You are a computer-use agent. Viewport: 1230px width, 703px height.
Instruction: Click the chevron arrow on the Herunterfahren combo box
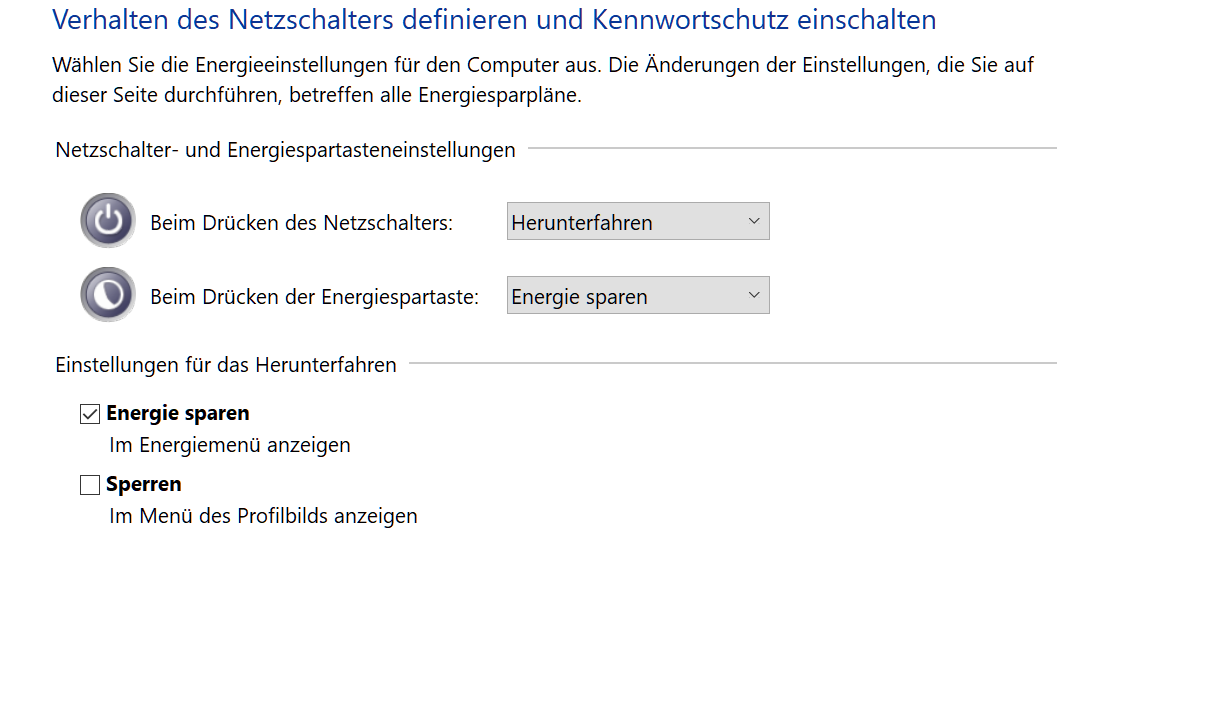[x=754, y=222]
